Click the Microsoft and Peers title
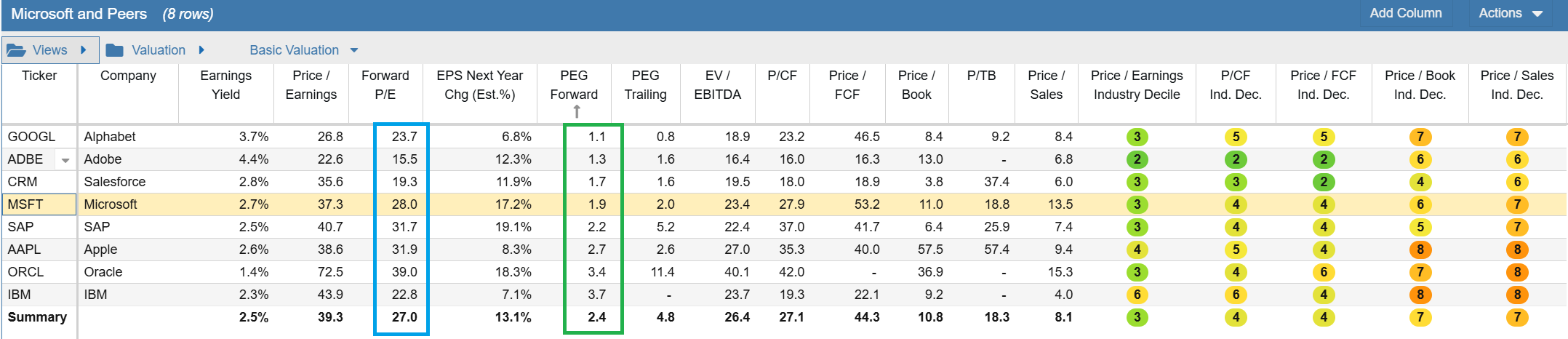 (x=79, y=14)
